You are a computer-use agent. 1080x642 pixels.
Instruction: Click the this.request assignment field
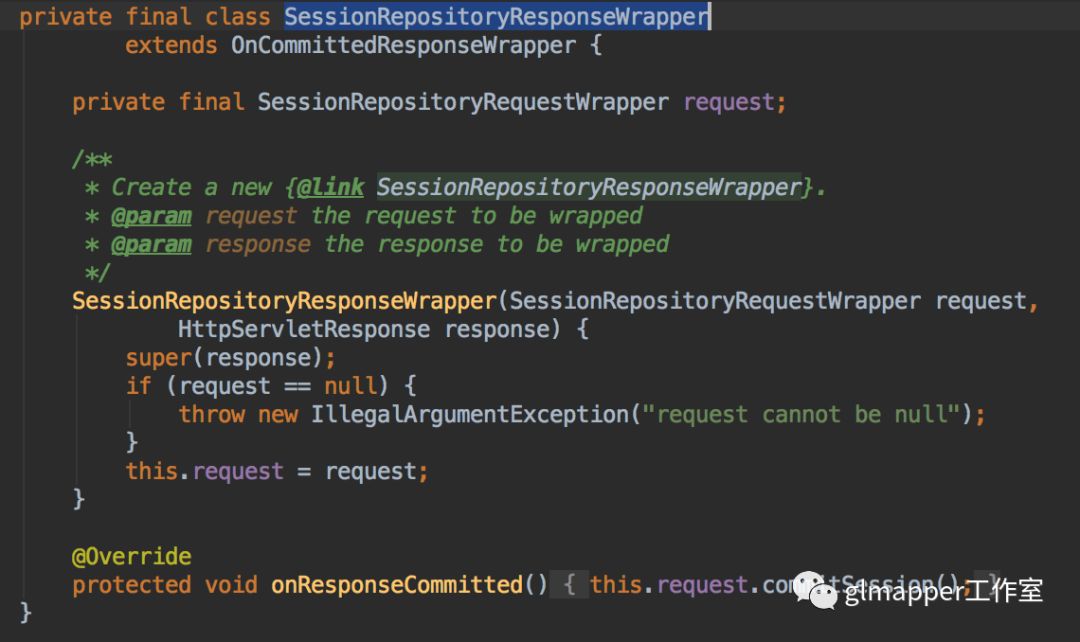(x=238, y=472)
